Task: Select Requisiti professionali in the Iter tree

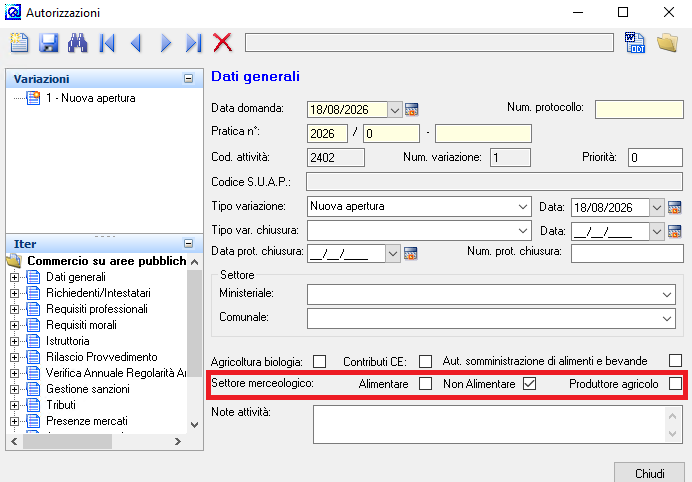Action: click(97, 309)
